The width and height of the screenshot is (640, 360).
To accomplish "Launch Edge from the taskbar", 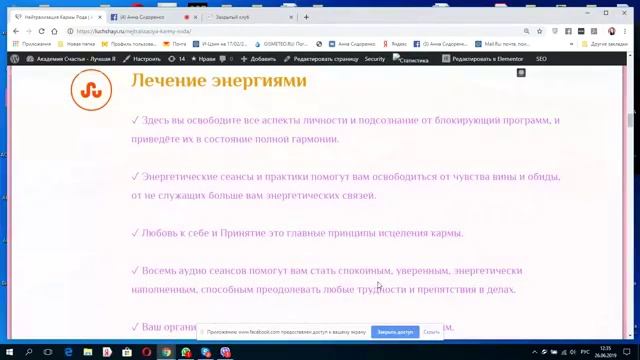I will coord(68,352).
